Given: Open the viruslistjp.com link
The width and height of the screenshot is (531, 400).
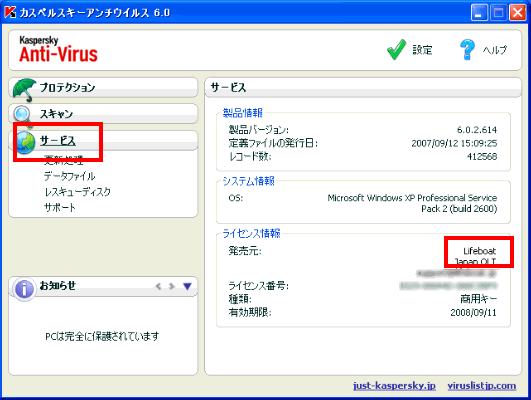Looking at the screenshot, I should (x=482, y=386).
